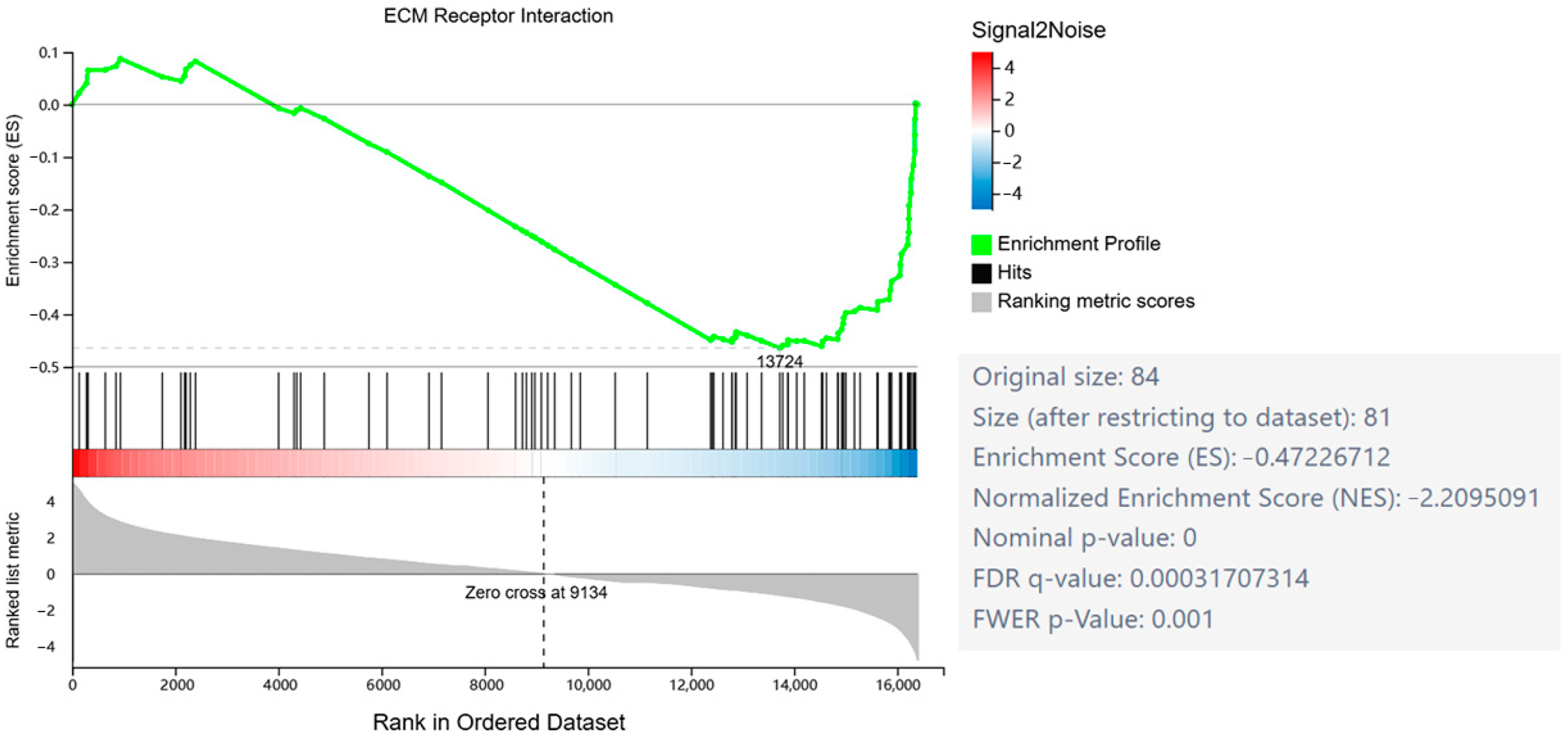Click the Zero cross at 9134 label
Screen dimensions: 1568x735
click(x=536, y=592)
